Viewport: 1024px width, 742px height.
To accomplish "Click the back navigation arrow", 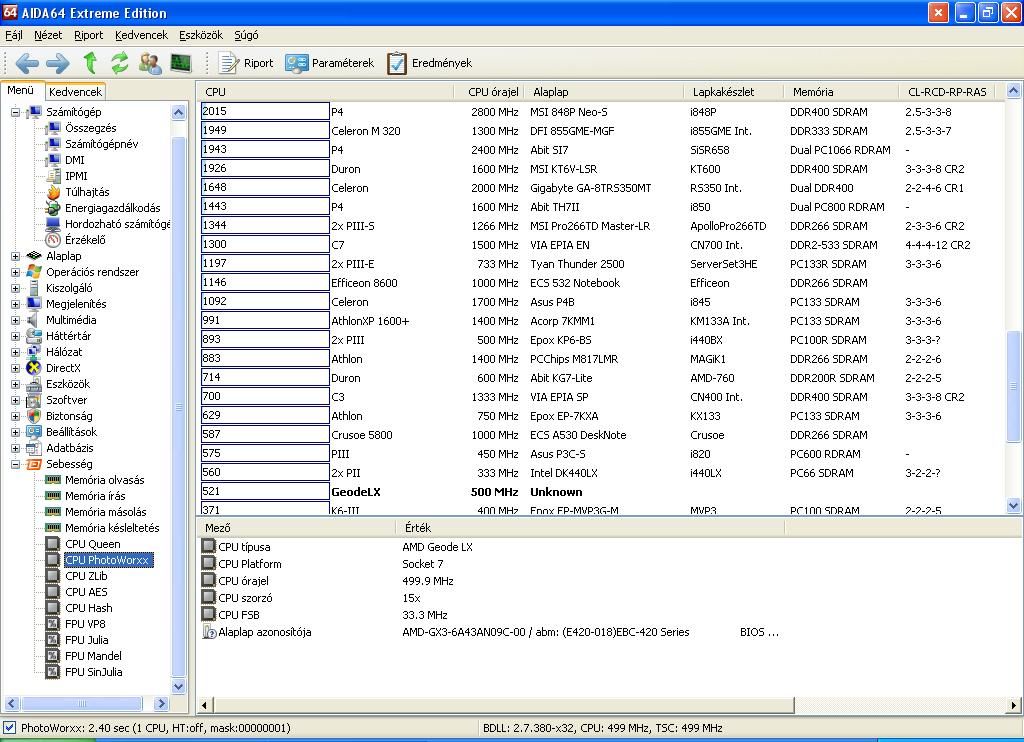I will [x=27, y=63].
